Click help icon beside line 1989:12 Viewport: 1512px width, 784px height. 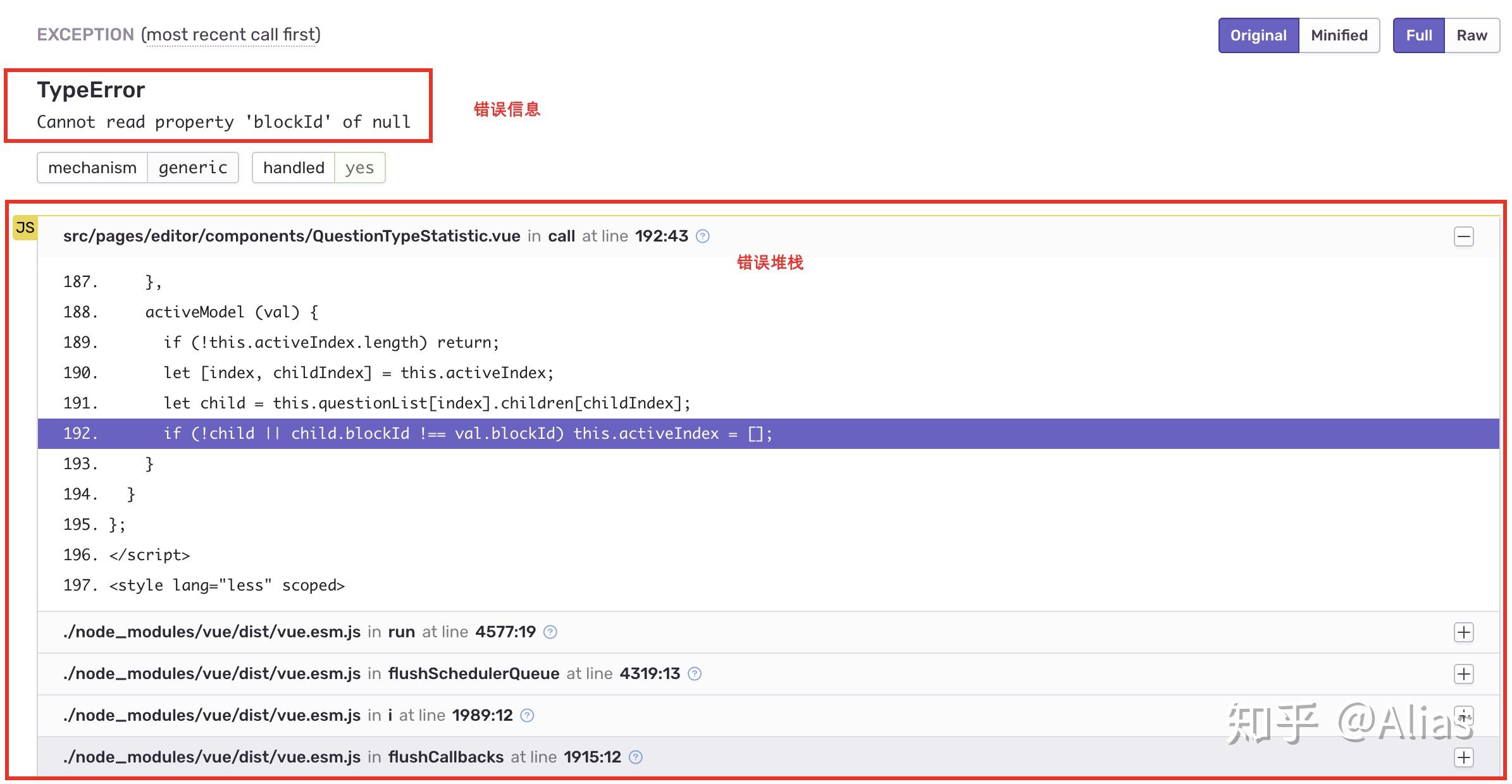[x=527, y=716]
